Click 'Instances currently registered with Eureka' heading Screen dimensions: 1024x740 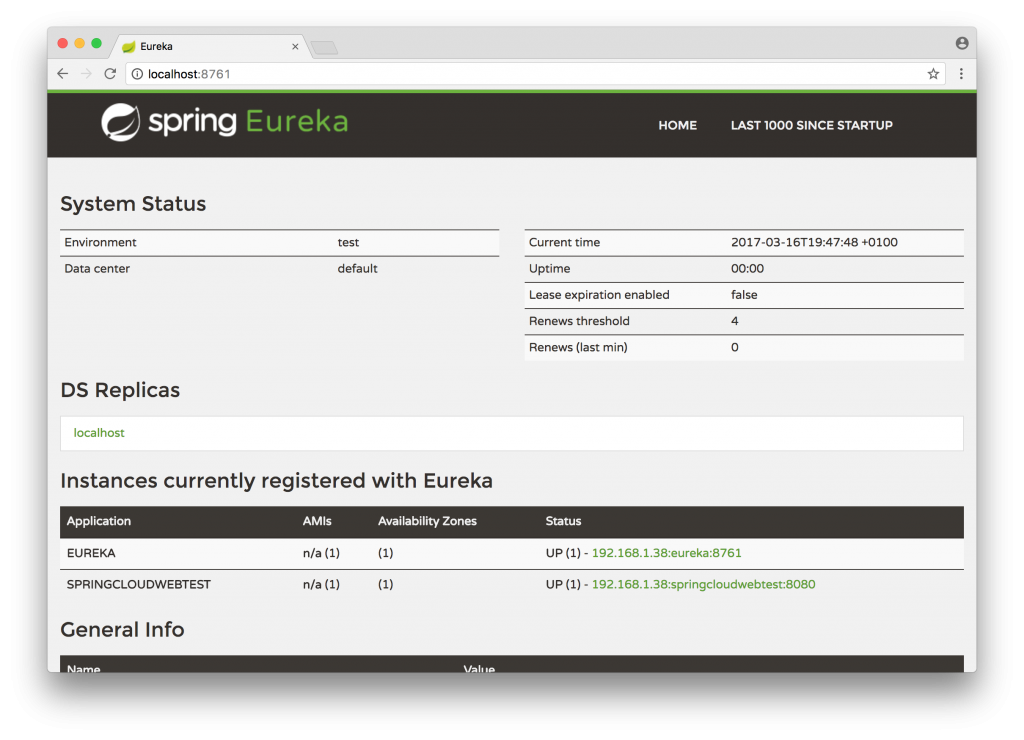276,481
